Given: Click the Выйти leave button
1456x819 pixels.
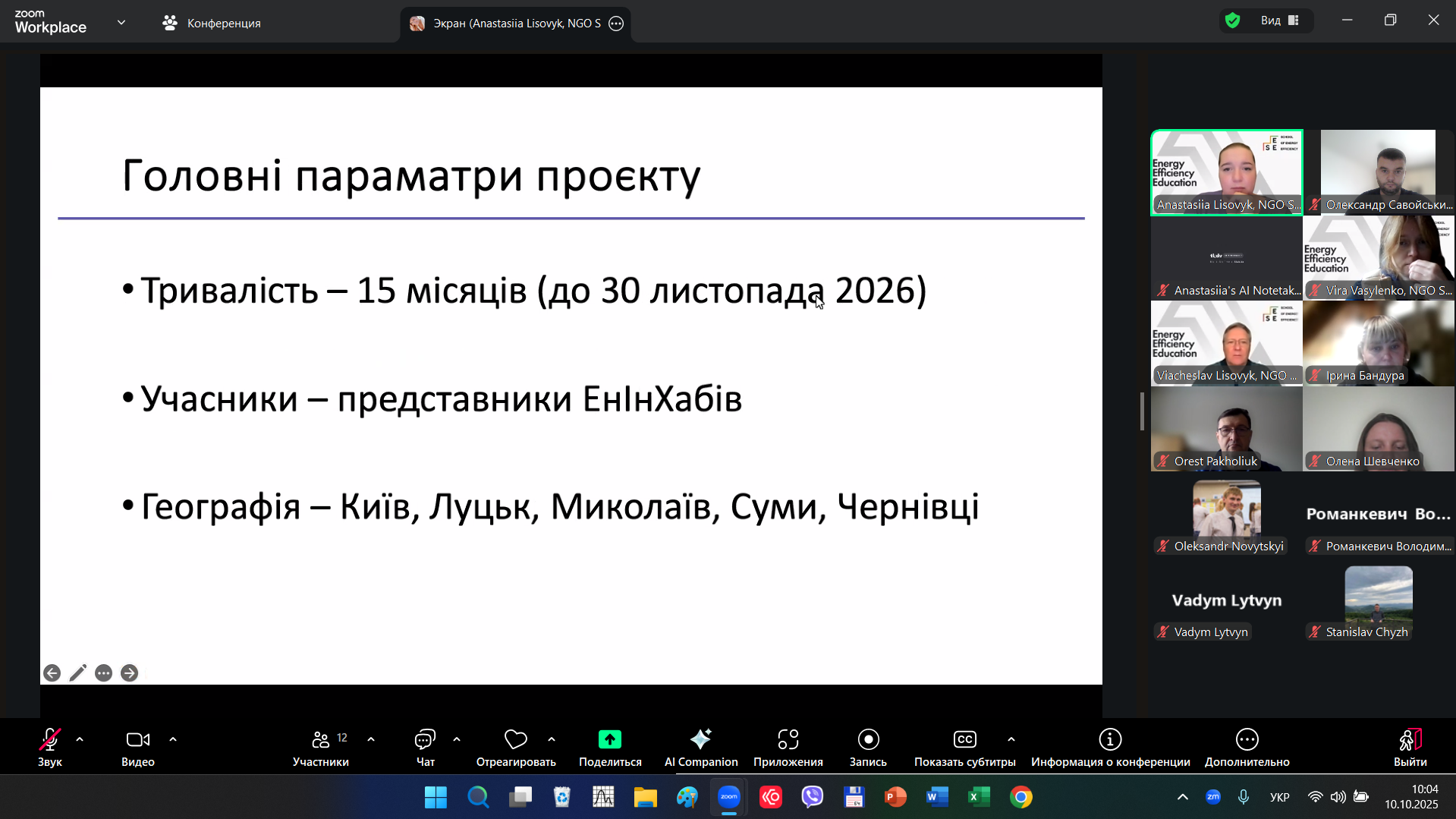Looking at the screenshot, I should [x=1410, y=748].
